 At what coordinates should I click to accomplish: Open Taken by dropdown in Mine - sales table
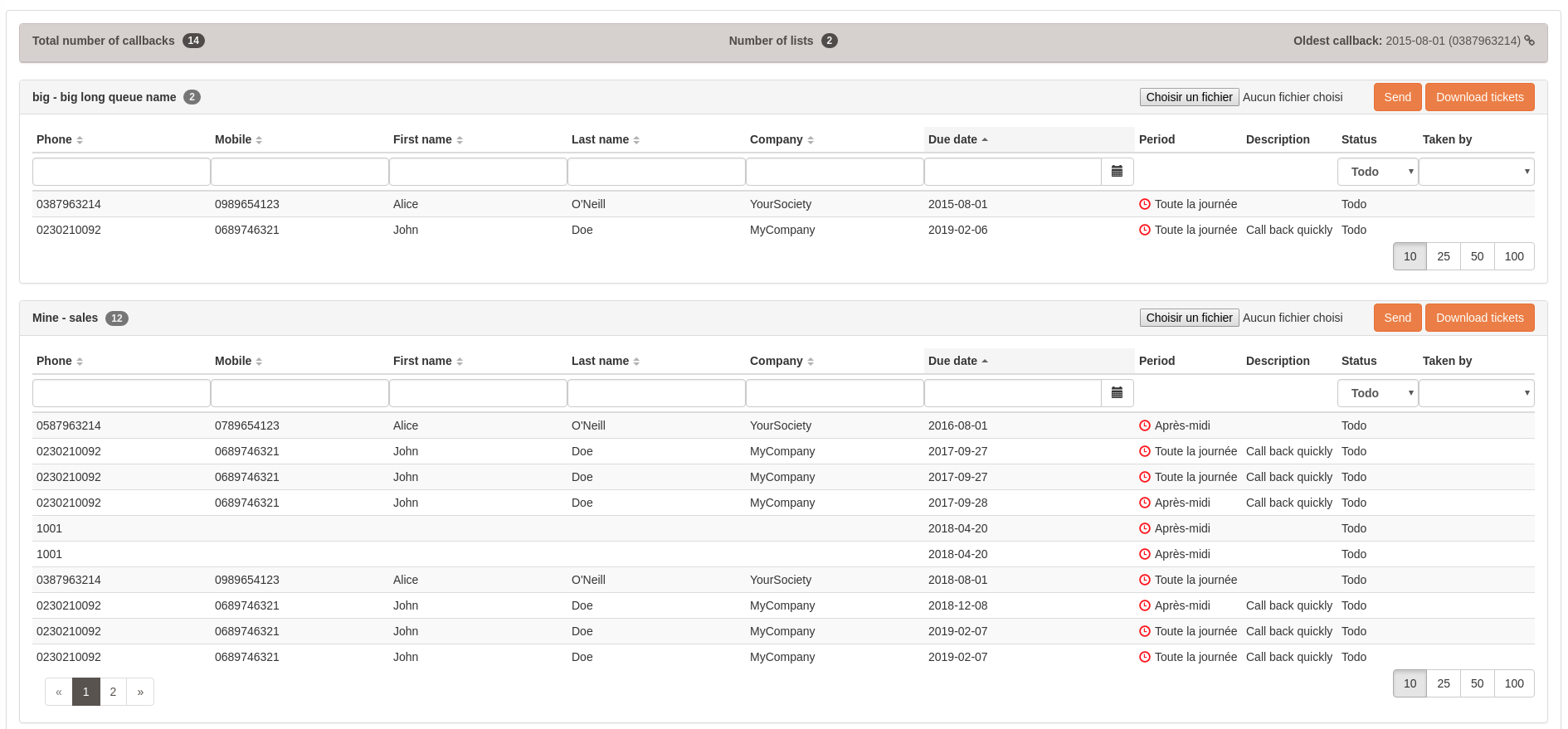click(x=1477, y=393)
